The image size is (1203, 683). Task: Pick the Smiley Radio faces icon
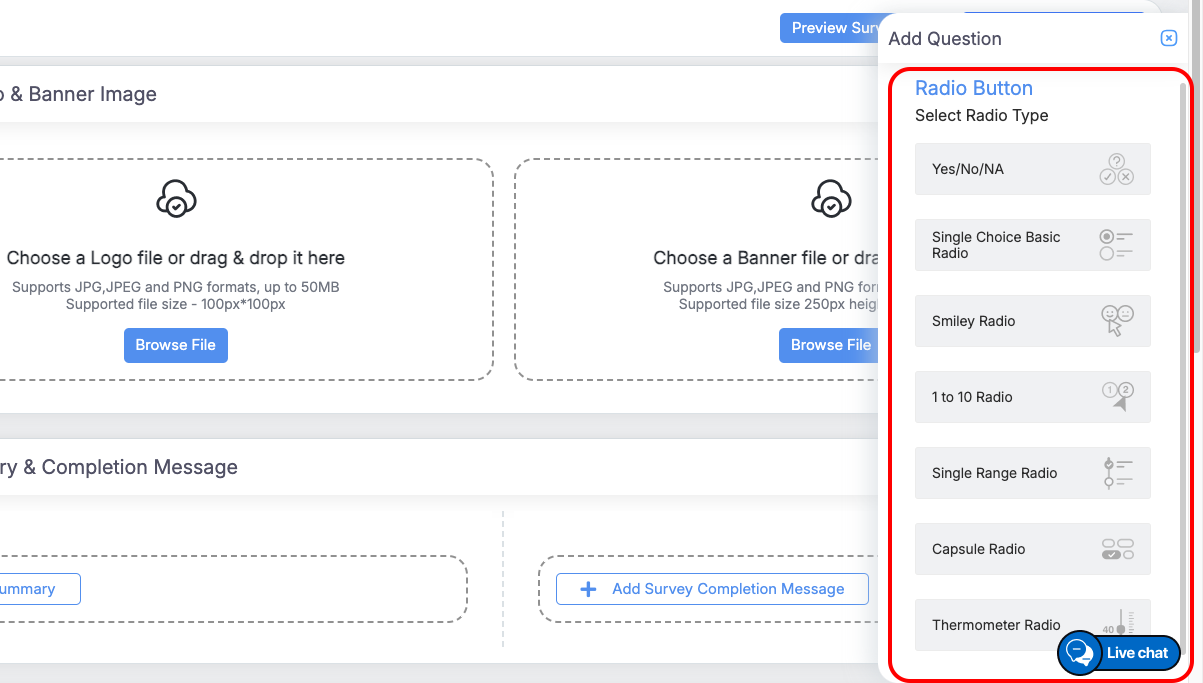(1116, 321)
